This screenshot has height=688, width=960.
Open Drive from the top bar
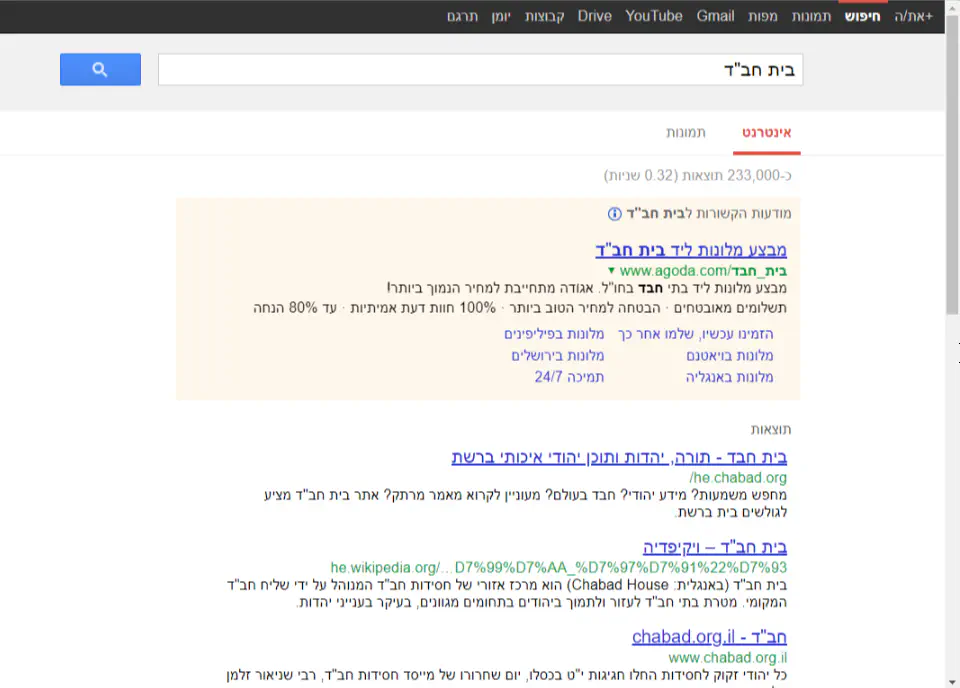click(594, 16)
